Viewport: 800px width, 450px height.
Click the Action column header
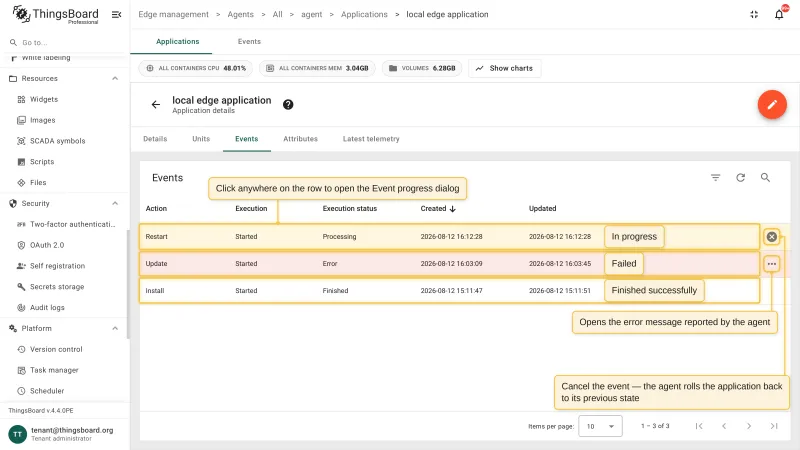coord(156,209)
